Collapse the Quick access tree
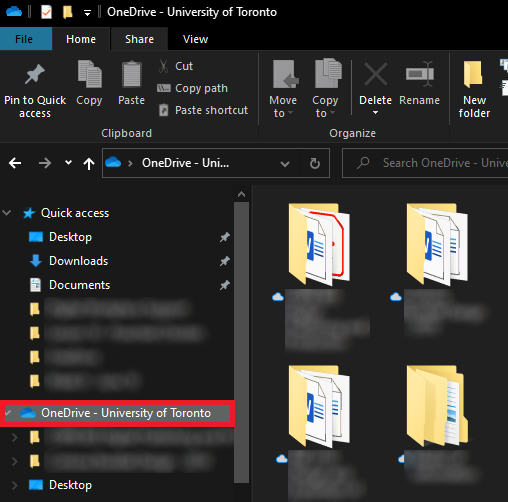508x502 pixels. click(7, 213)
